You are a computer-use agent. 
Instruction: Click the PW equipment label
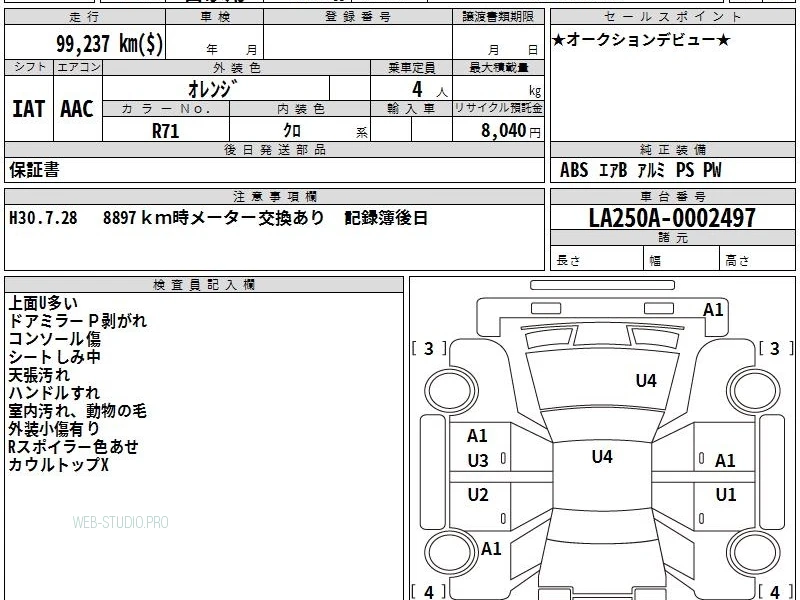click(x=712, y=170)
